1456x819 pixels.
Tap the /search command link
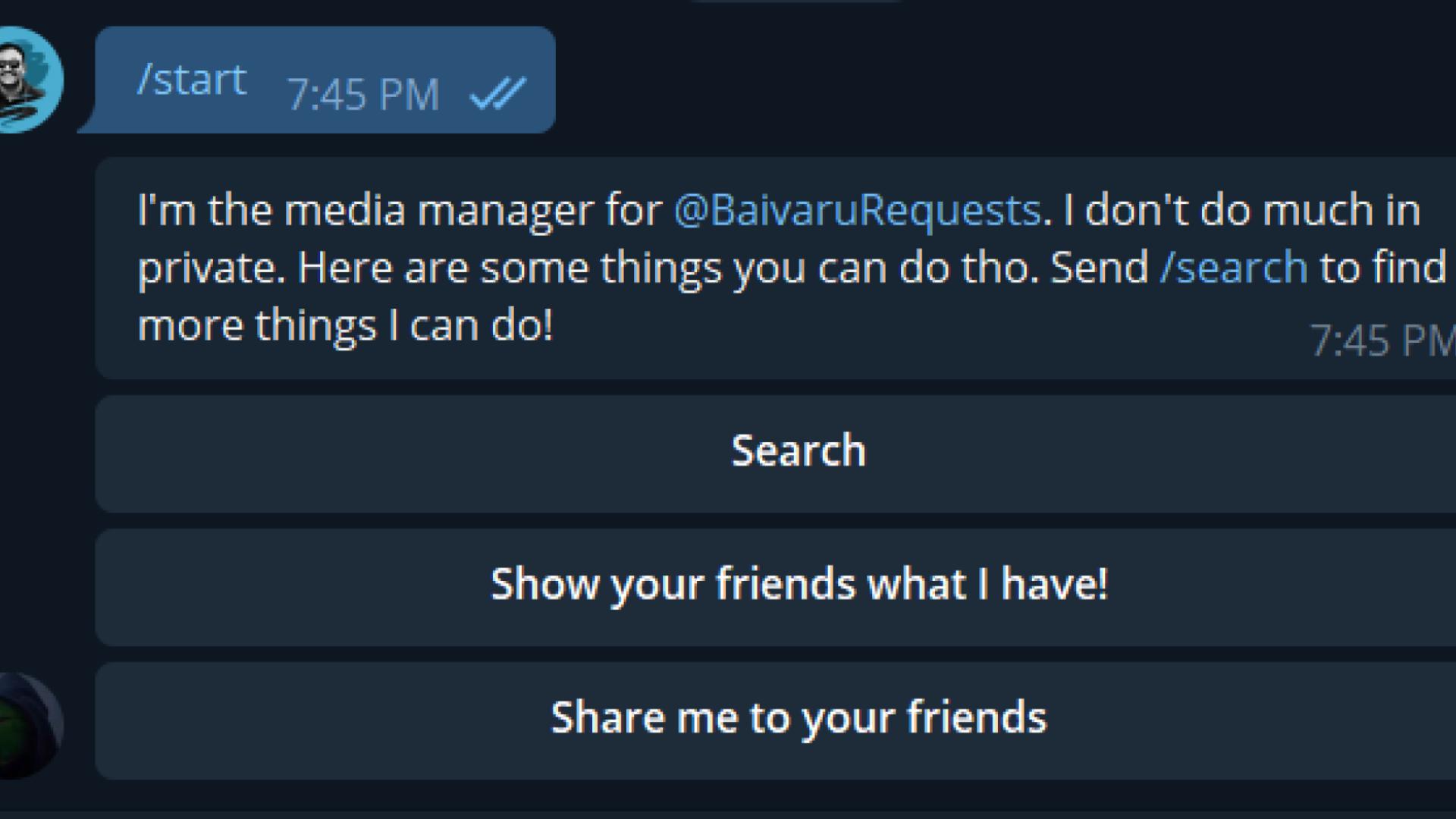[x=1234, y=268]
